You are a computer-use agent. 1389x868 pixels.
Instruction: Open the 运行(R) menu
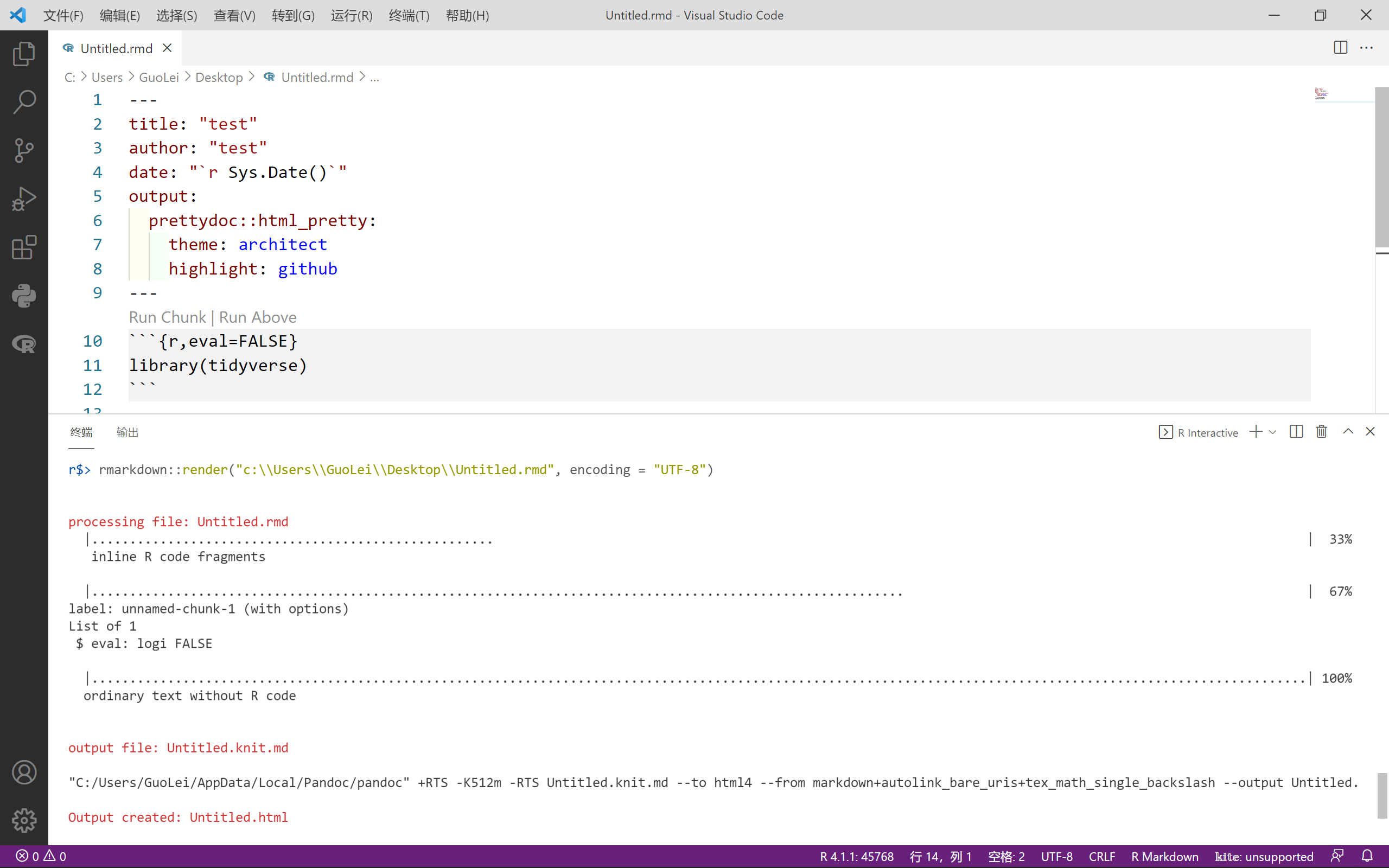(352, 16)
